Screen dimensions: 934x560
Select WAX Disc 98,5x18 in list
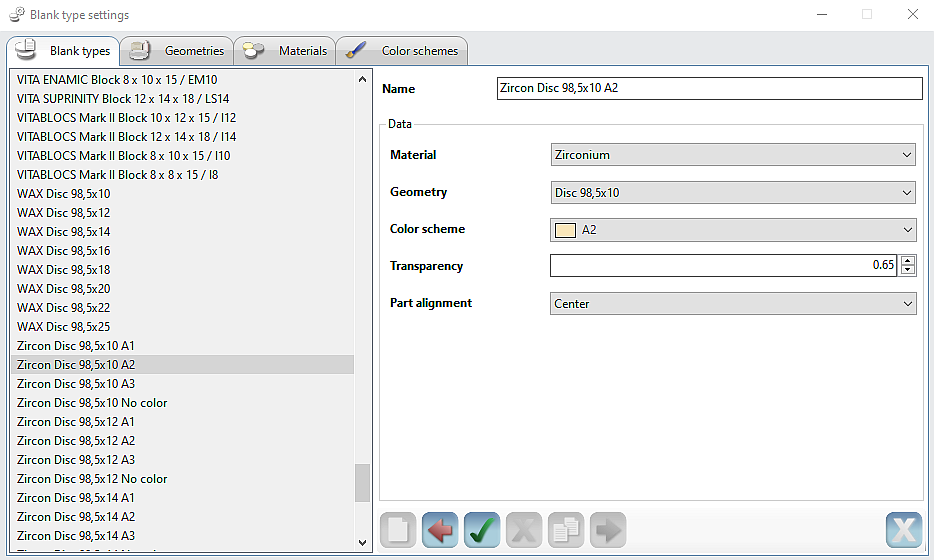[182, 270]
